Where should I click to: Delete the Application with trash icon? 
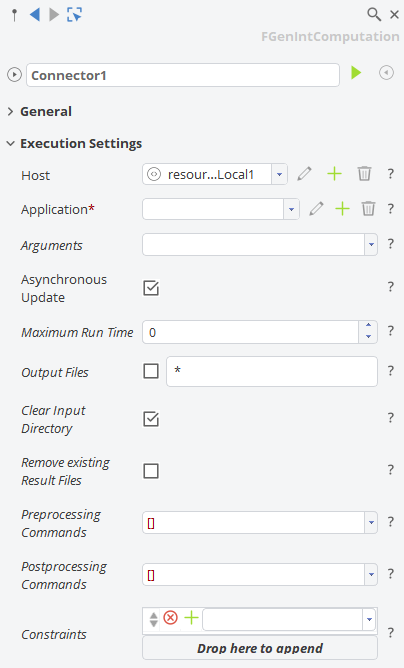coord(368,209)
